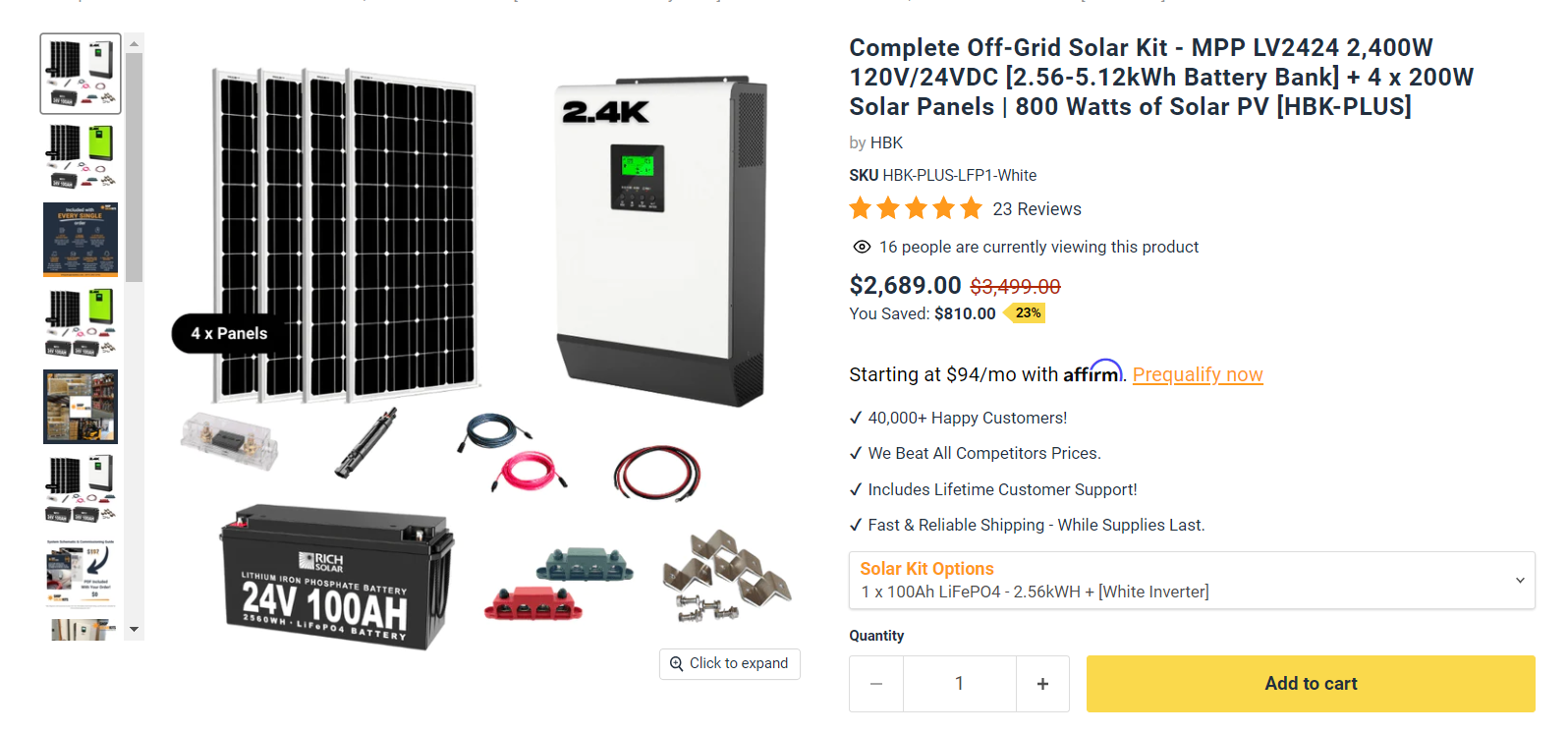Click the chevron on the kit options selector
This screenshot has width=1568, height=733.
1521,581
